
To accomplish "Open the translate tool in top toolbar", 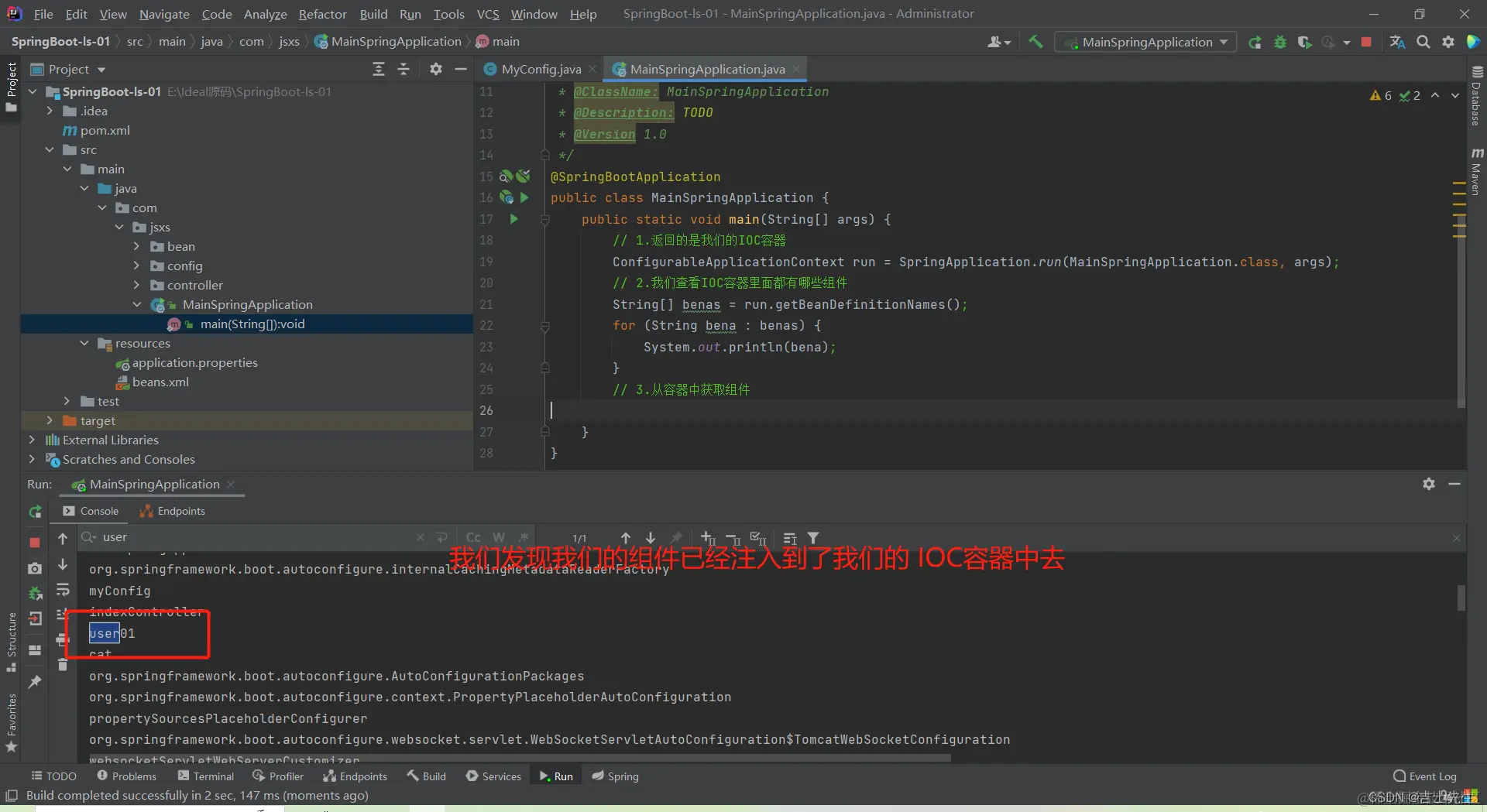I will (x=1397, y=42).
